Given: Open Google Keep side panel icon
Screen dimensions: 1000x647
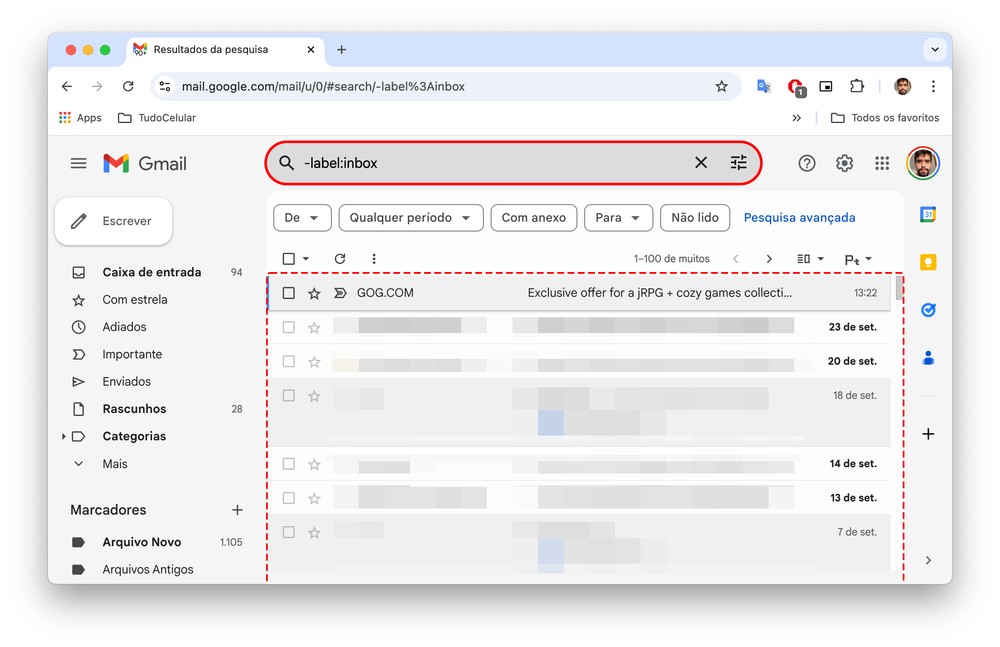Looking at the screenshot, I should 928,262.
